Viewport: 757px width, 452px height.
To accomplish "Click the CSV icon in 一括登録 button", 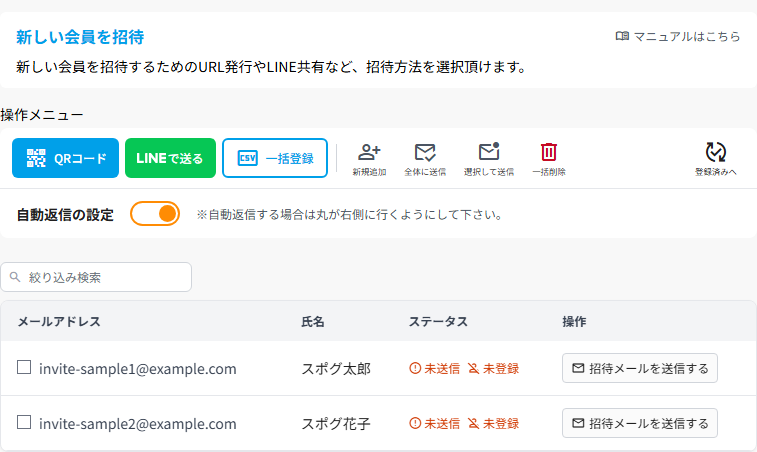I will 248,158.
